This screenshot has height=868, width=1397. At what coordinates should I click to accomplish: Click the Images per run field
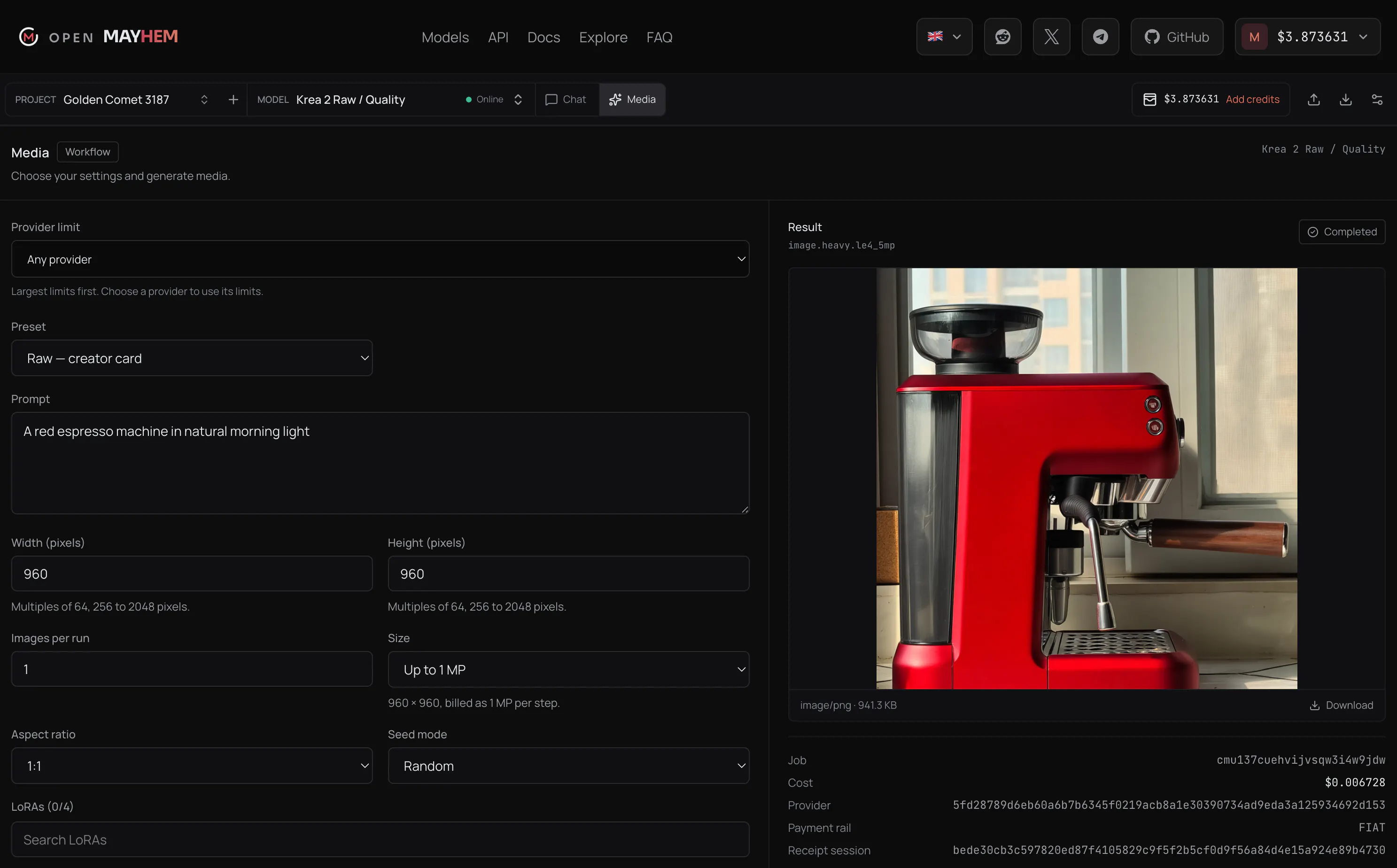pos(192,669)
